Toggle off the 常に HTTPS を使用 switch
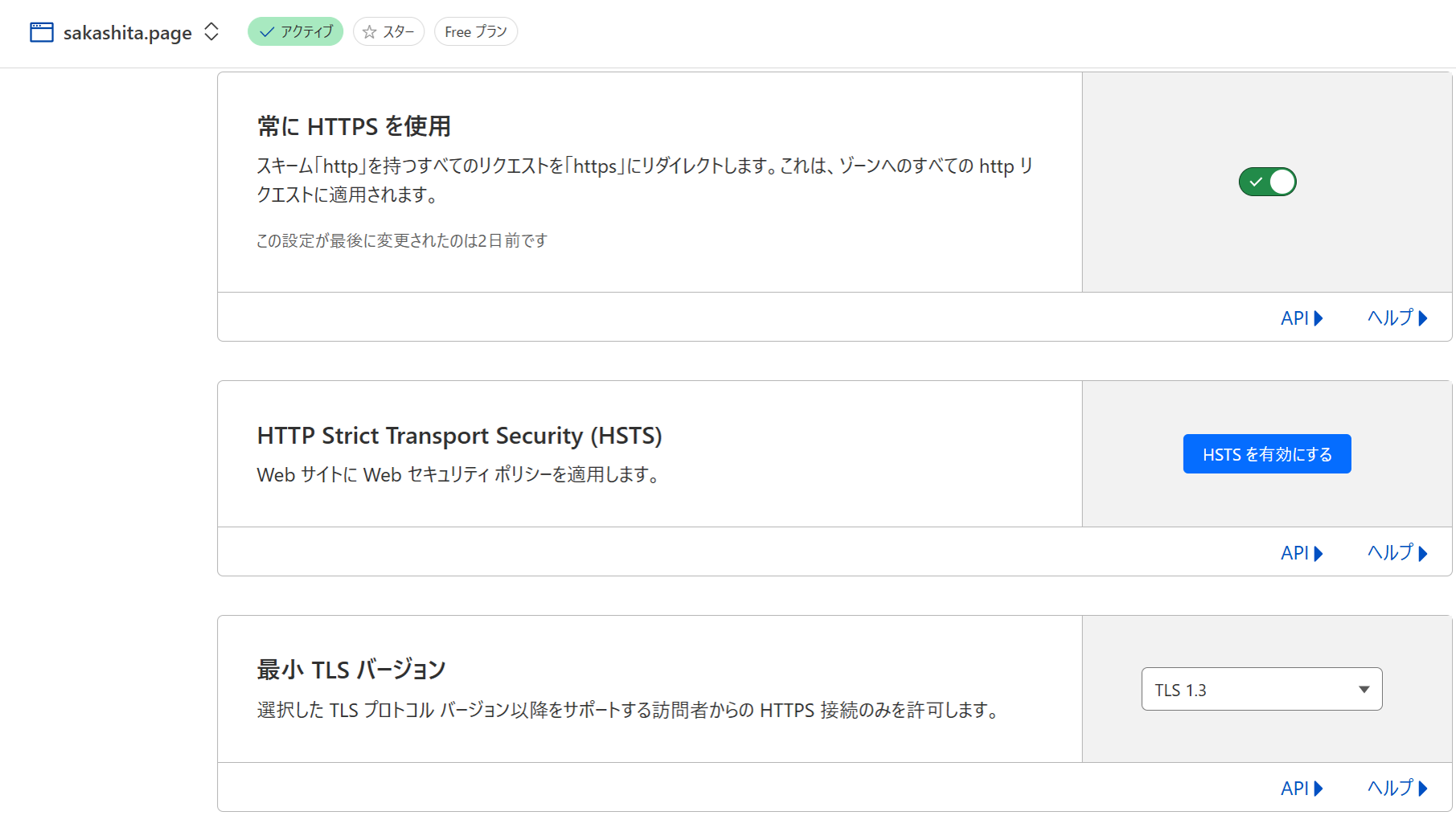Screen dimensions: 1456x828 [x=1267, y=182]
